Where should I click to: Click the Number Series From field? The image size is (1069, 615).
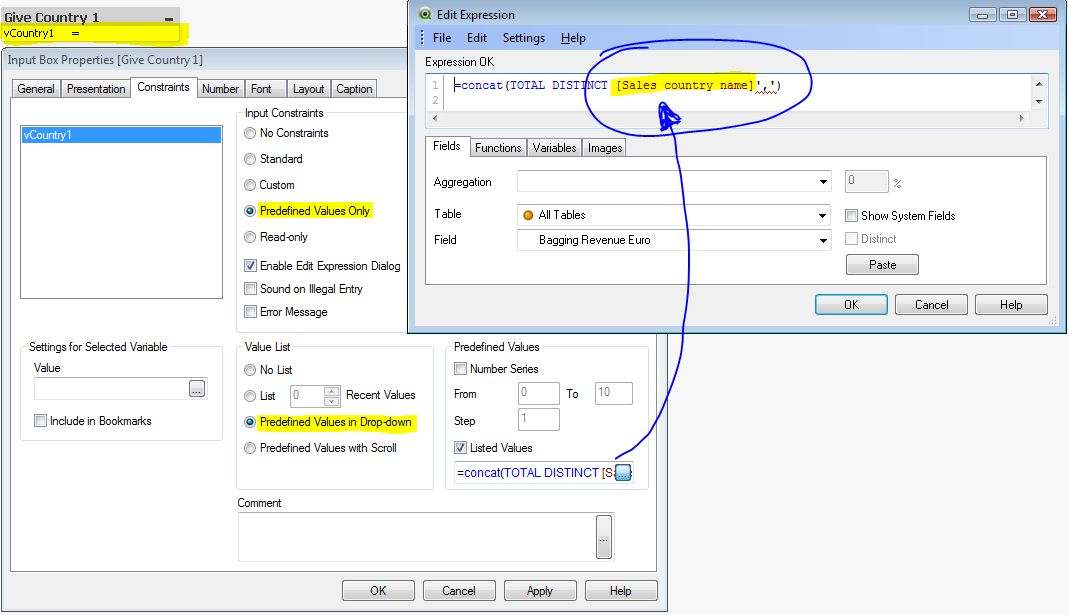(539, 393)
